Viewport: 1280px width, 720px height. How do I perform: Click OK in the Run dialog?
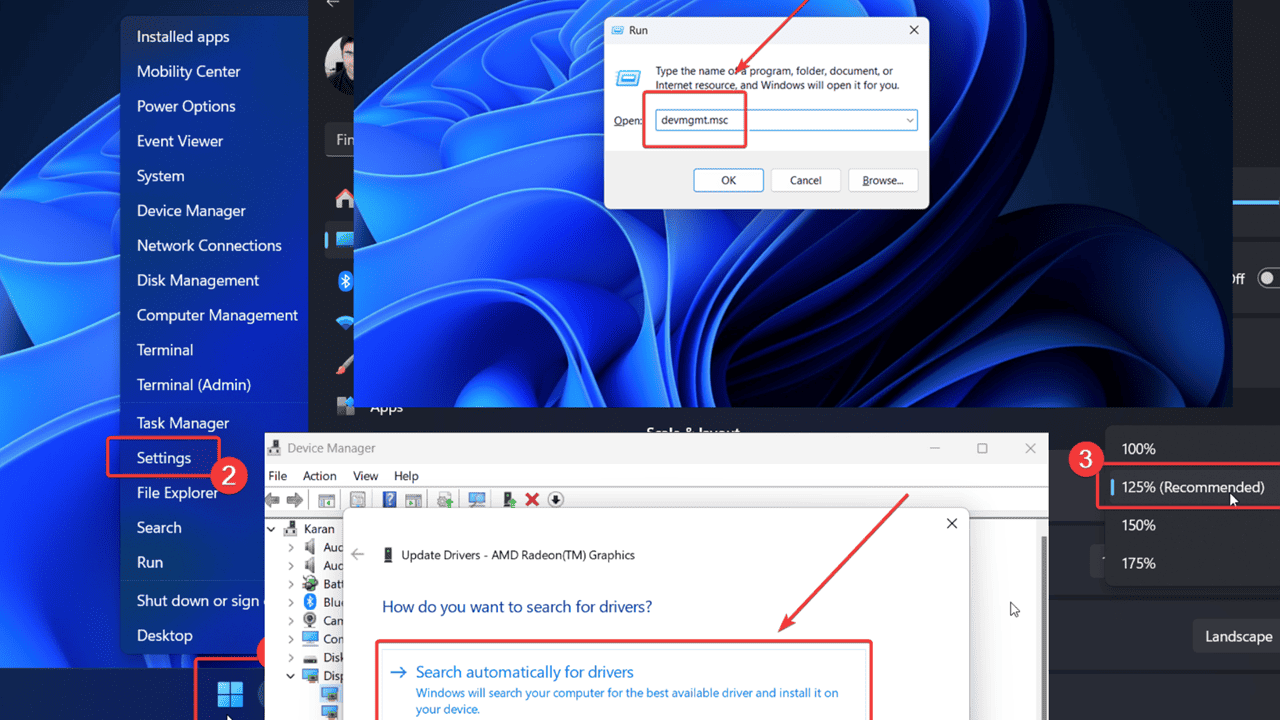click(x=728, y=180)
